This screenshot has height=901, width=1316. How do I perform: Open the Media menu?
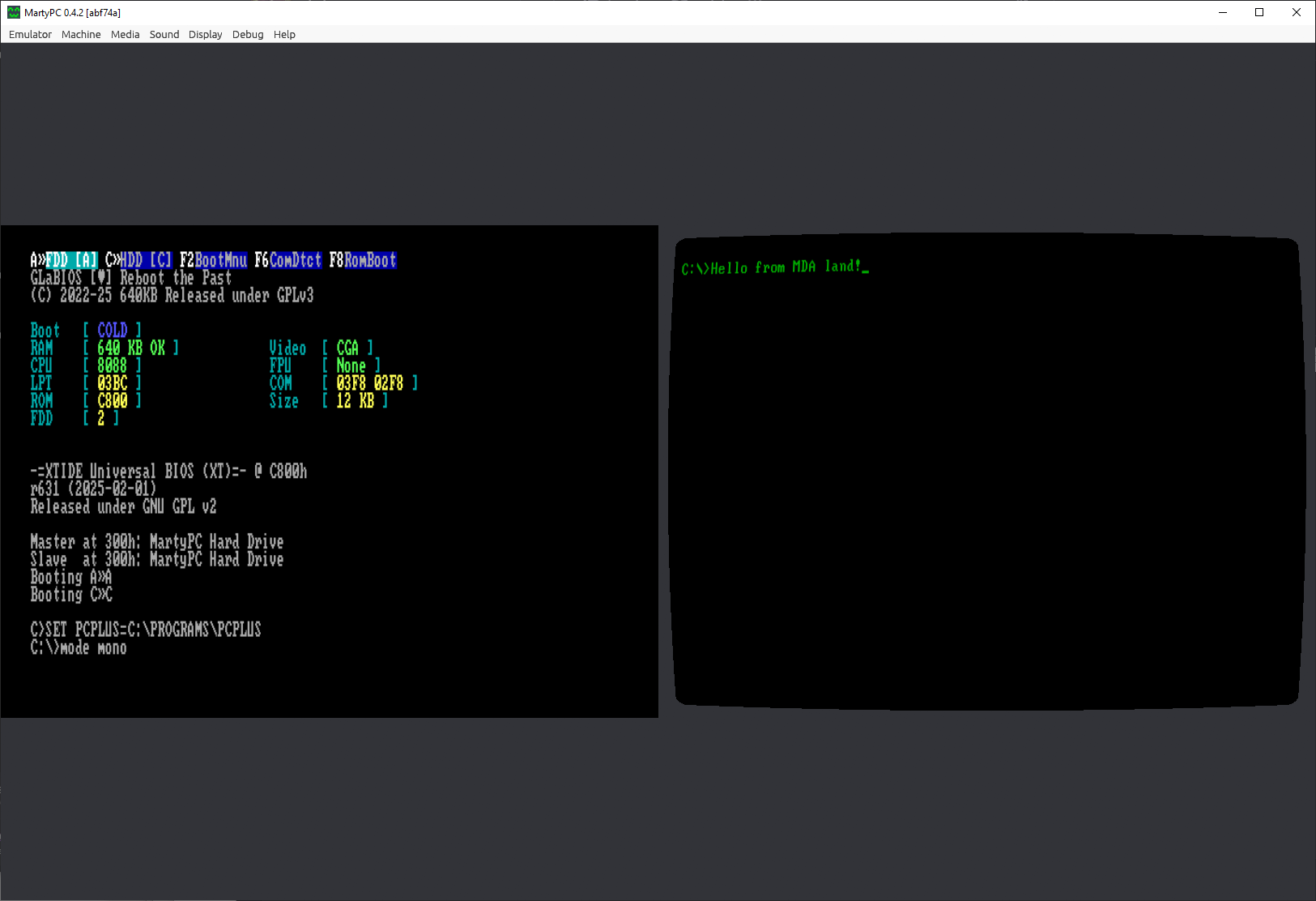[125, 35]
